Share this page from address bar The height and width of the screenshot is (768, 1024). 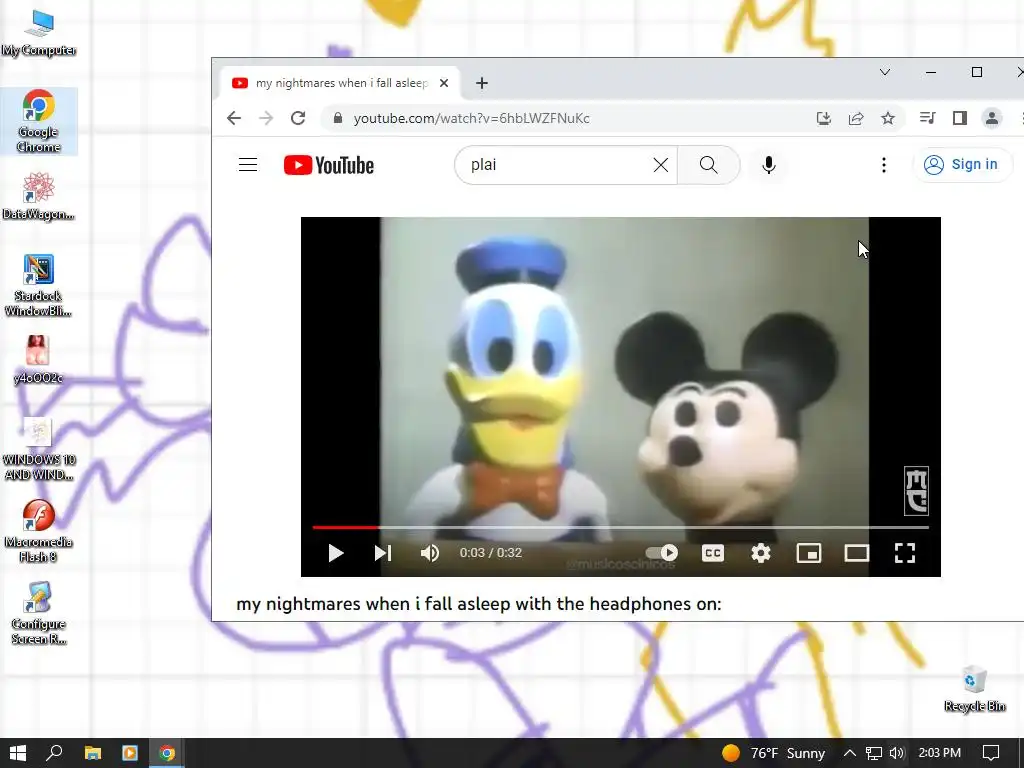(856, 118)
